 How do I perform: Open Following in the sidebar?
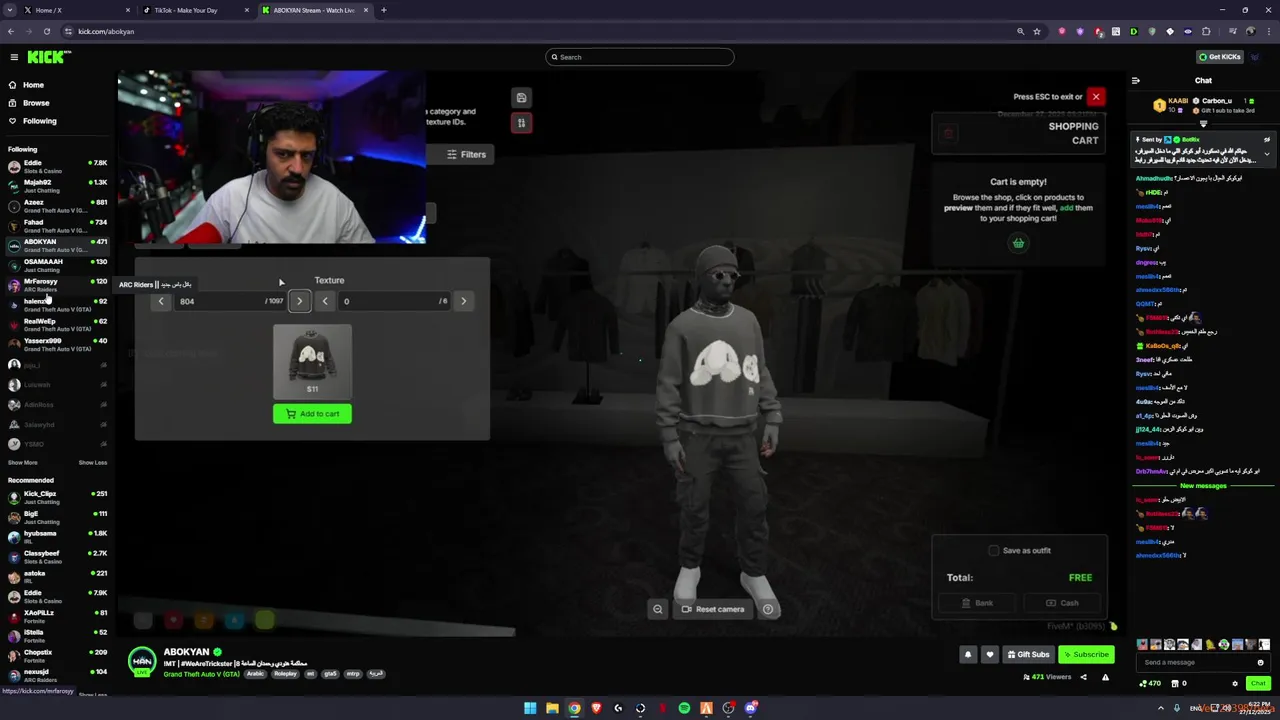[x=40, y=121]
